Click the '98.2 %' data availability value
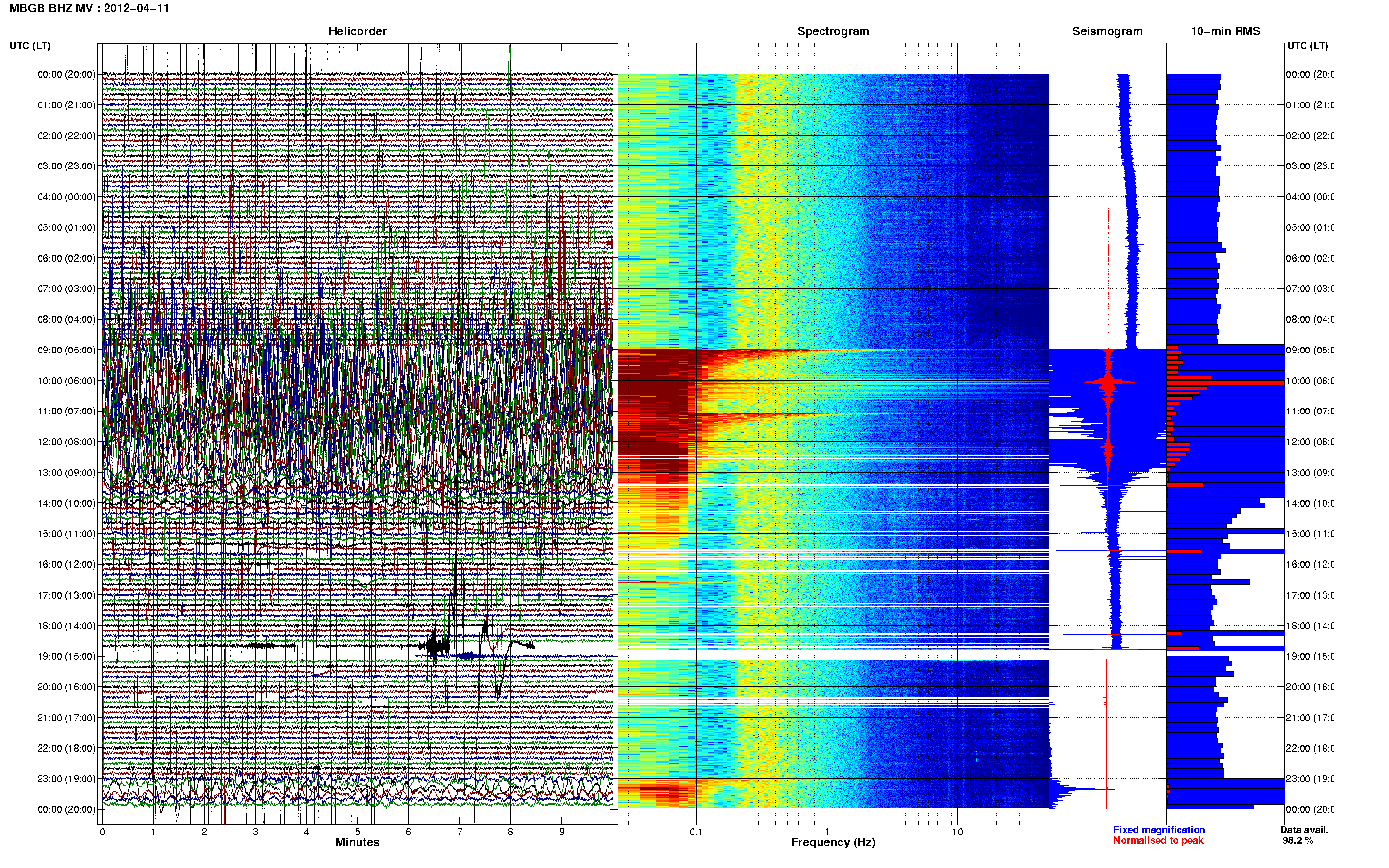 pyautogui.click(x=1298, y=841)
